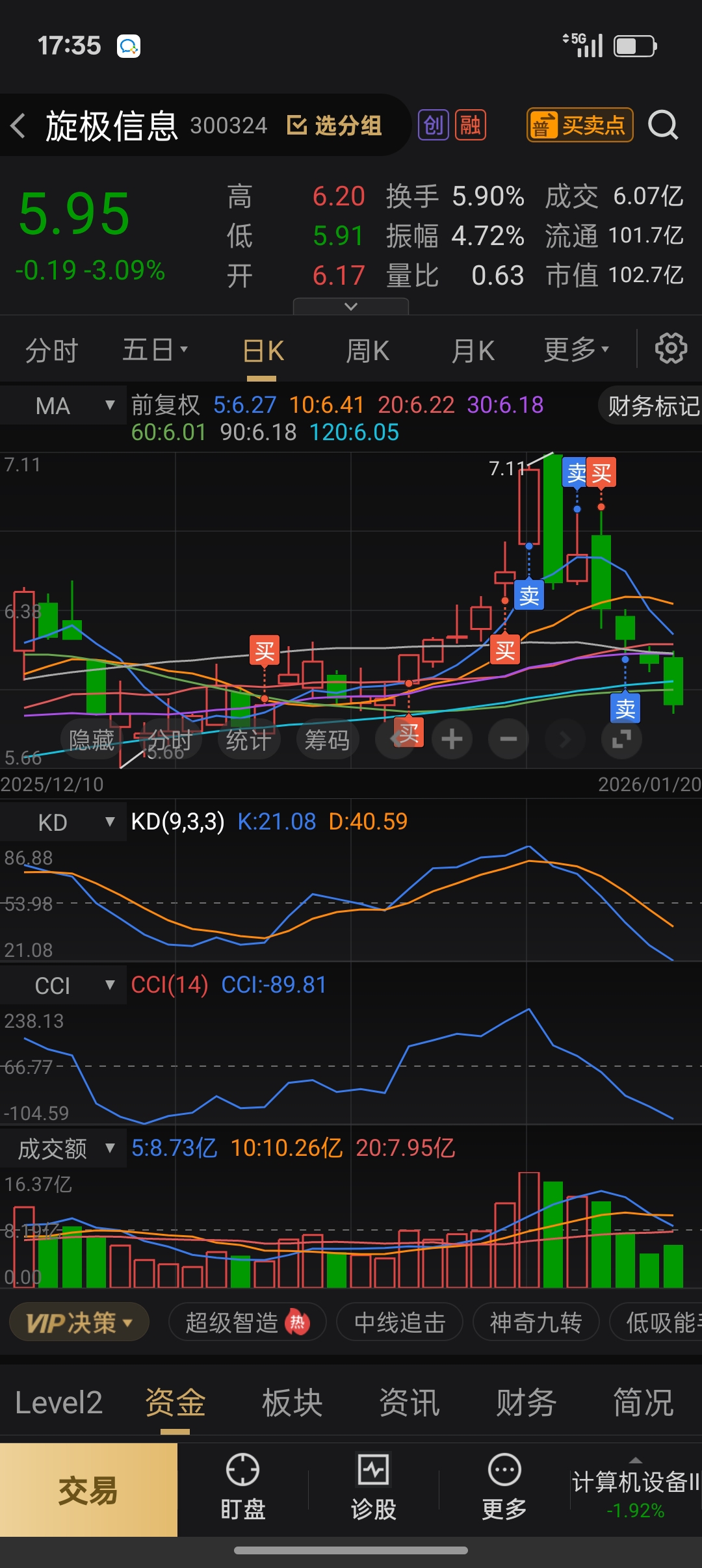Viewport: 702px width, 1568px height.
Task: Tap the 交易 trade button
Action: click(x=88, y=1489)
